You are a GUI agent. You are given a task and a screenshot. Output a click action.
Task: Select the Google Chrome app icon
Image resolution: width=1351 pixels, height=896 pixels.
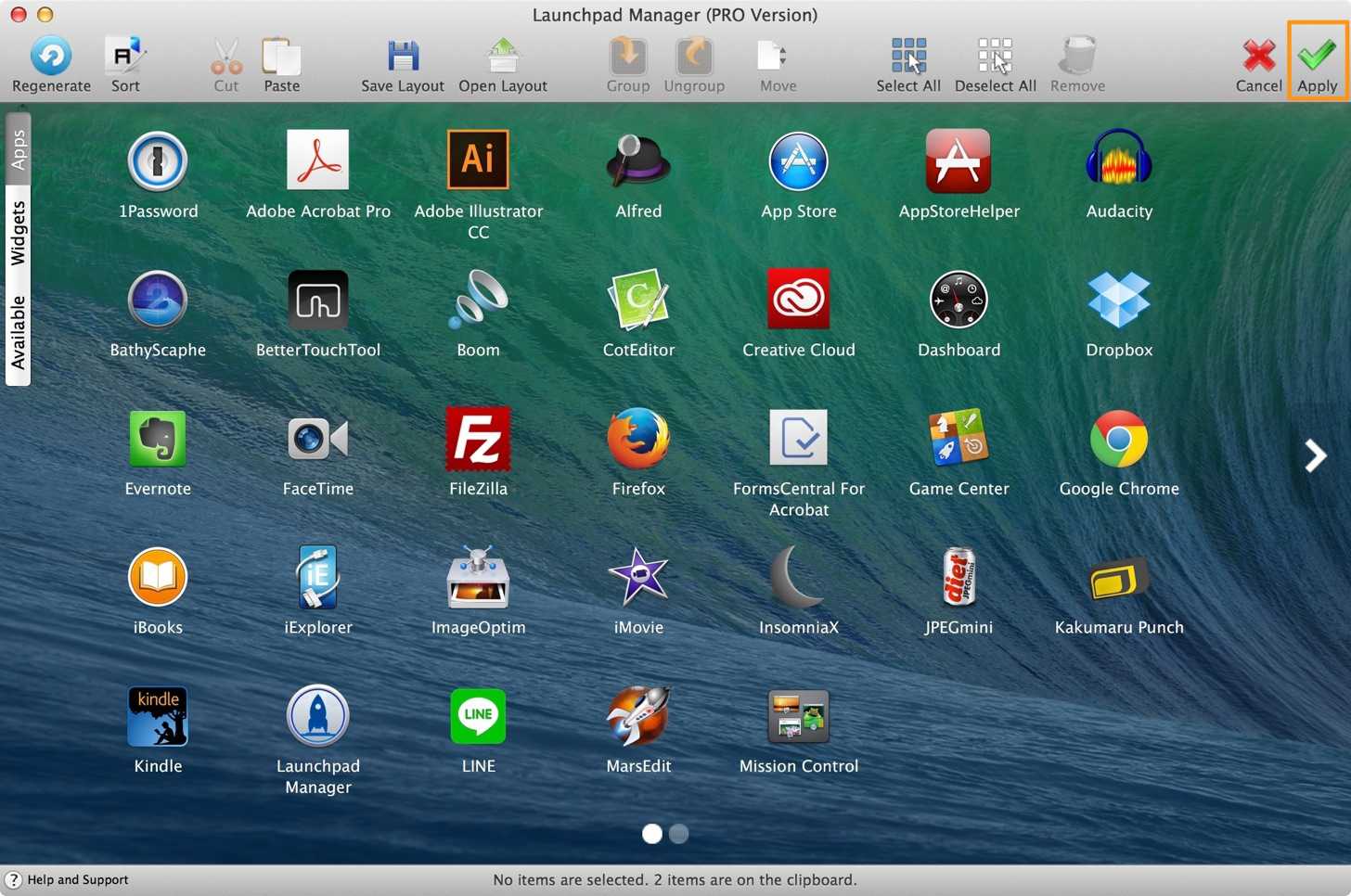coord(1119,439)
